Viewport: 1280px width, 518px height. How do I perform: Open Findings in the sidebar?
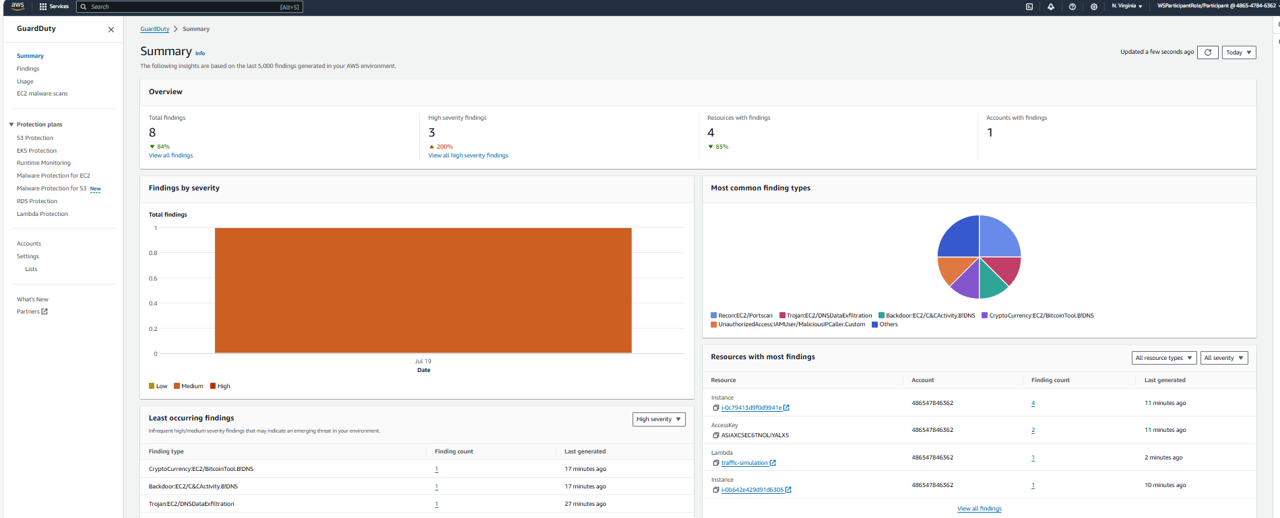28,69
